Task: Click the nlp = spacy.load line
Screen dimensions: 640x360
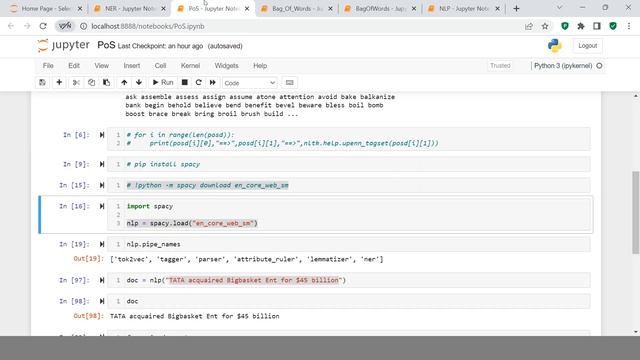Action: pyautogui.click(x=192, y=223)
